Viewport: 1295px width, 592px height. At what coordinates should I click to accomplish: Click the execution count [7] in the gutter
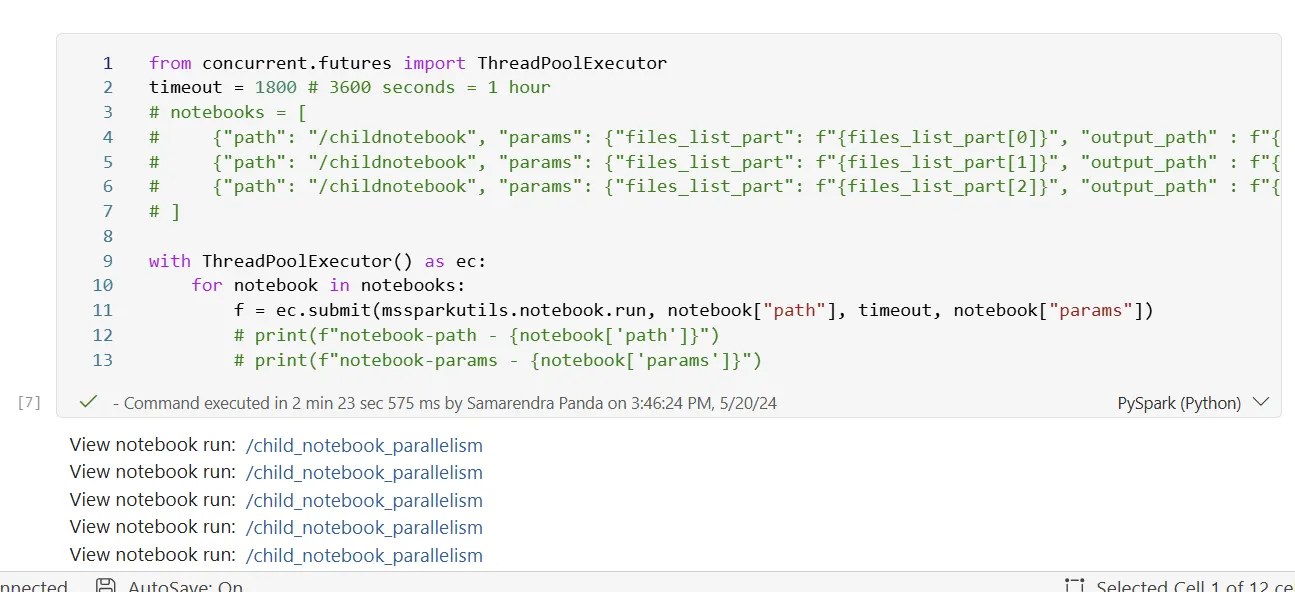[28, 402]
